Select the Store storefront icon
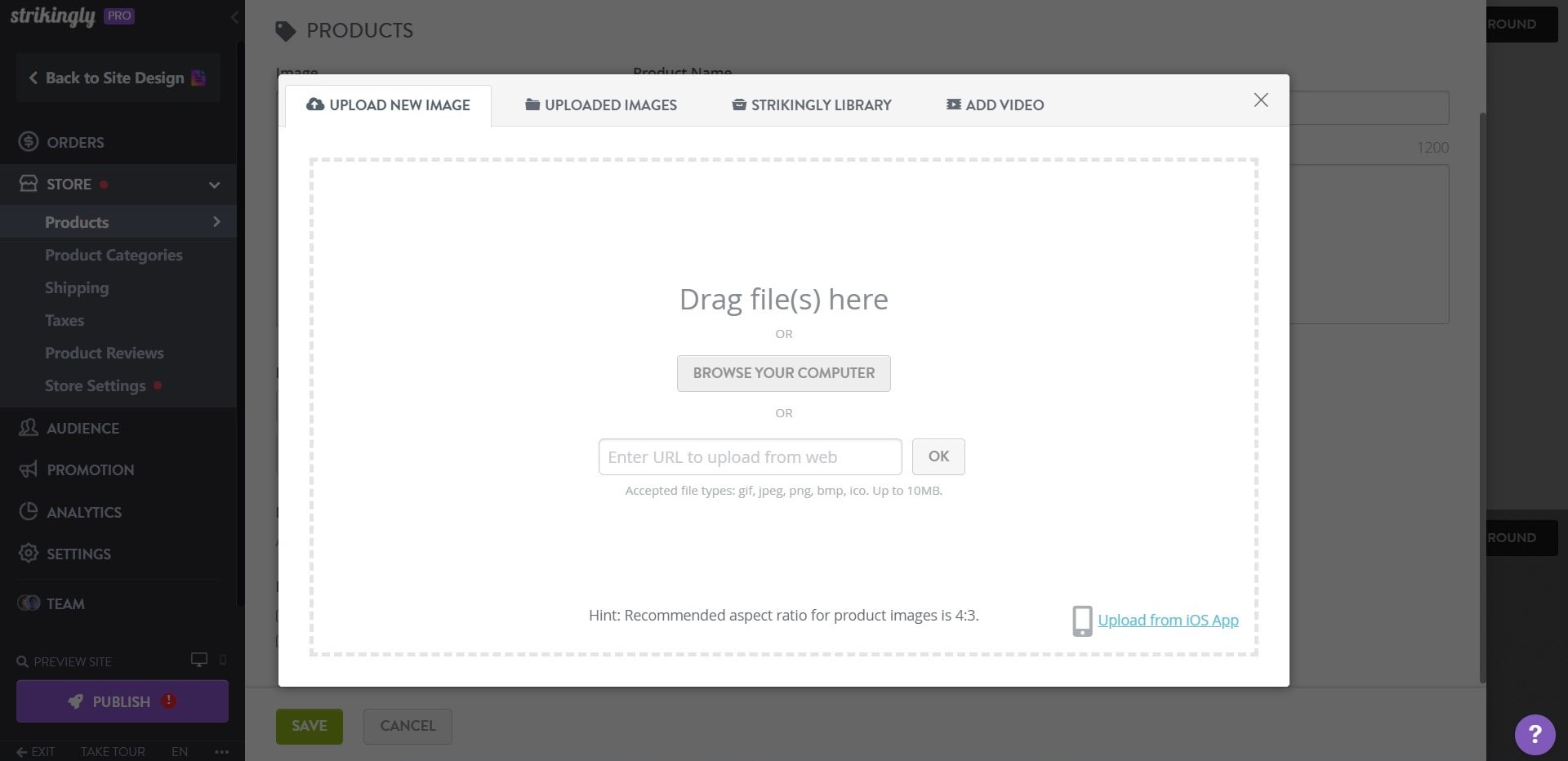 pos(27,184)
